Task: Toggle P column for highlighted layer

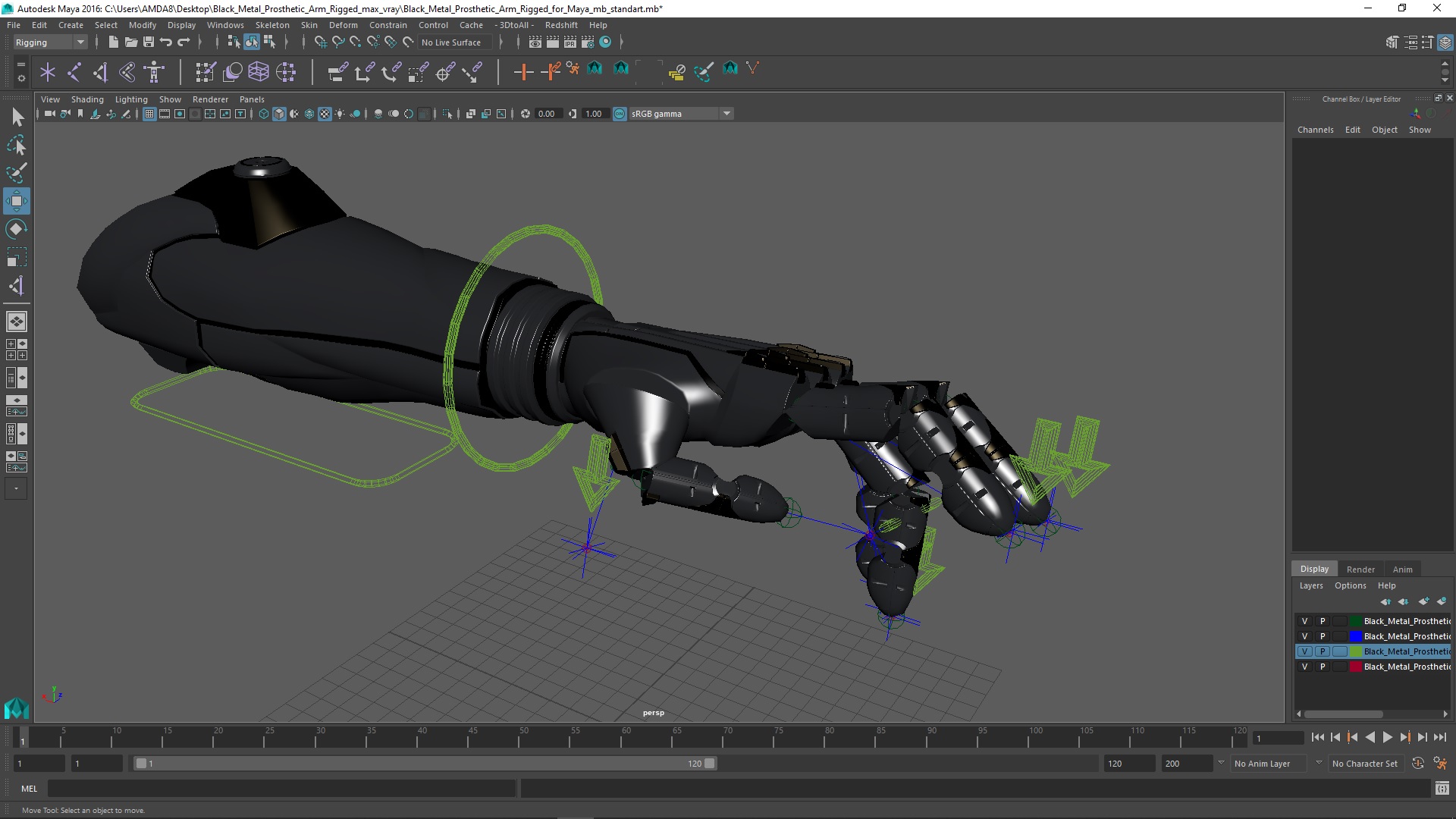Action: point(1322,651)
